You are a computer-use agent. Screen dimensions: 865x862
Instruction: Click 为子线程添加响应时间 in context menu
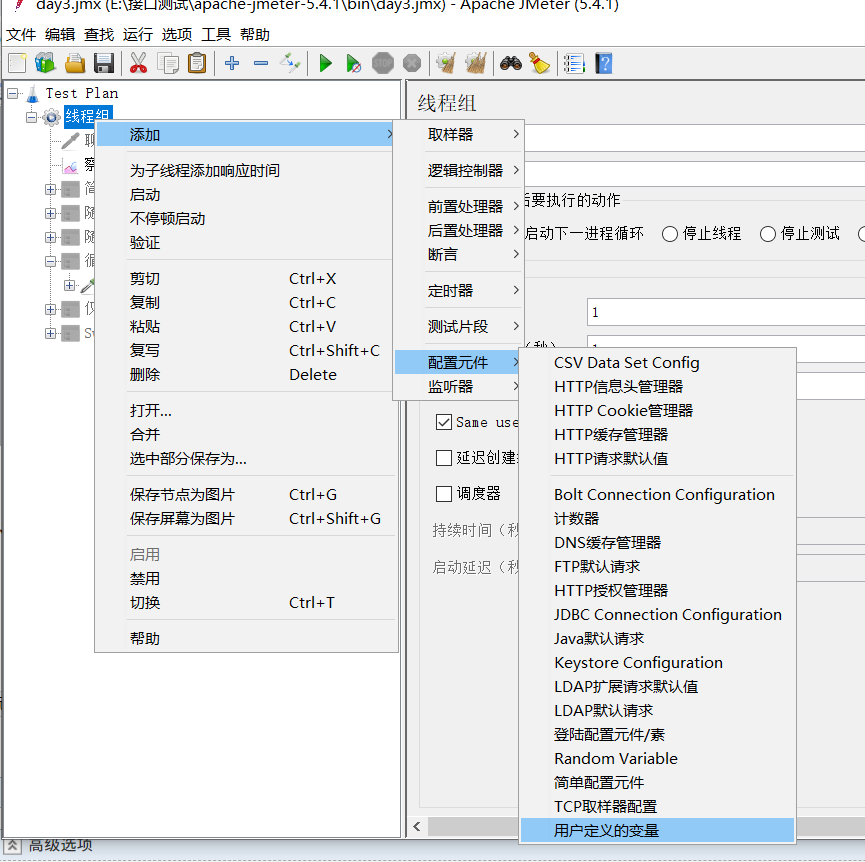pyautogui.click(x=246, y=171)
